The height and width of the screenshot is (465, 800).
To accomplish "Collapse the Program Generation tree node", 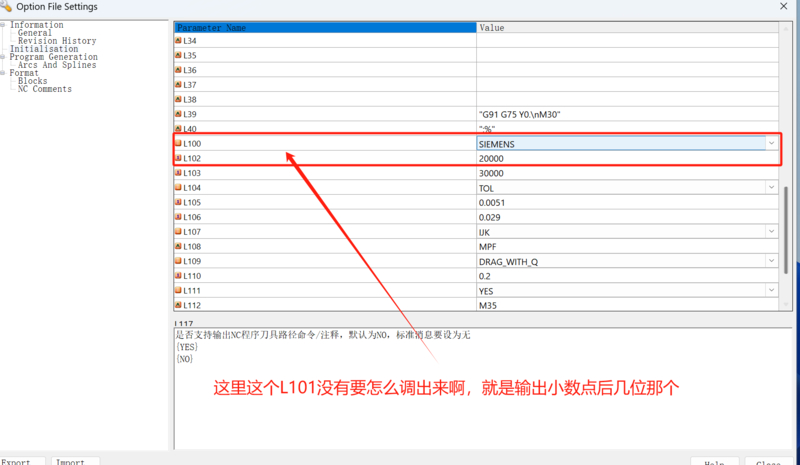I will (3, 57).
